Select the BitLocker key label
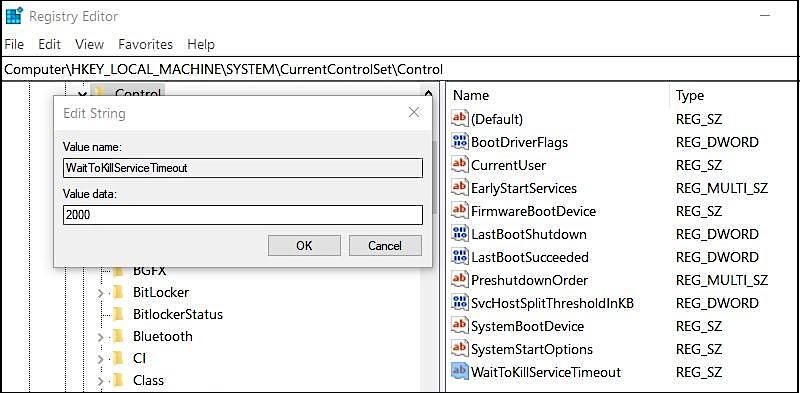 (x=161, y=292)
